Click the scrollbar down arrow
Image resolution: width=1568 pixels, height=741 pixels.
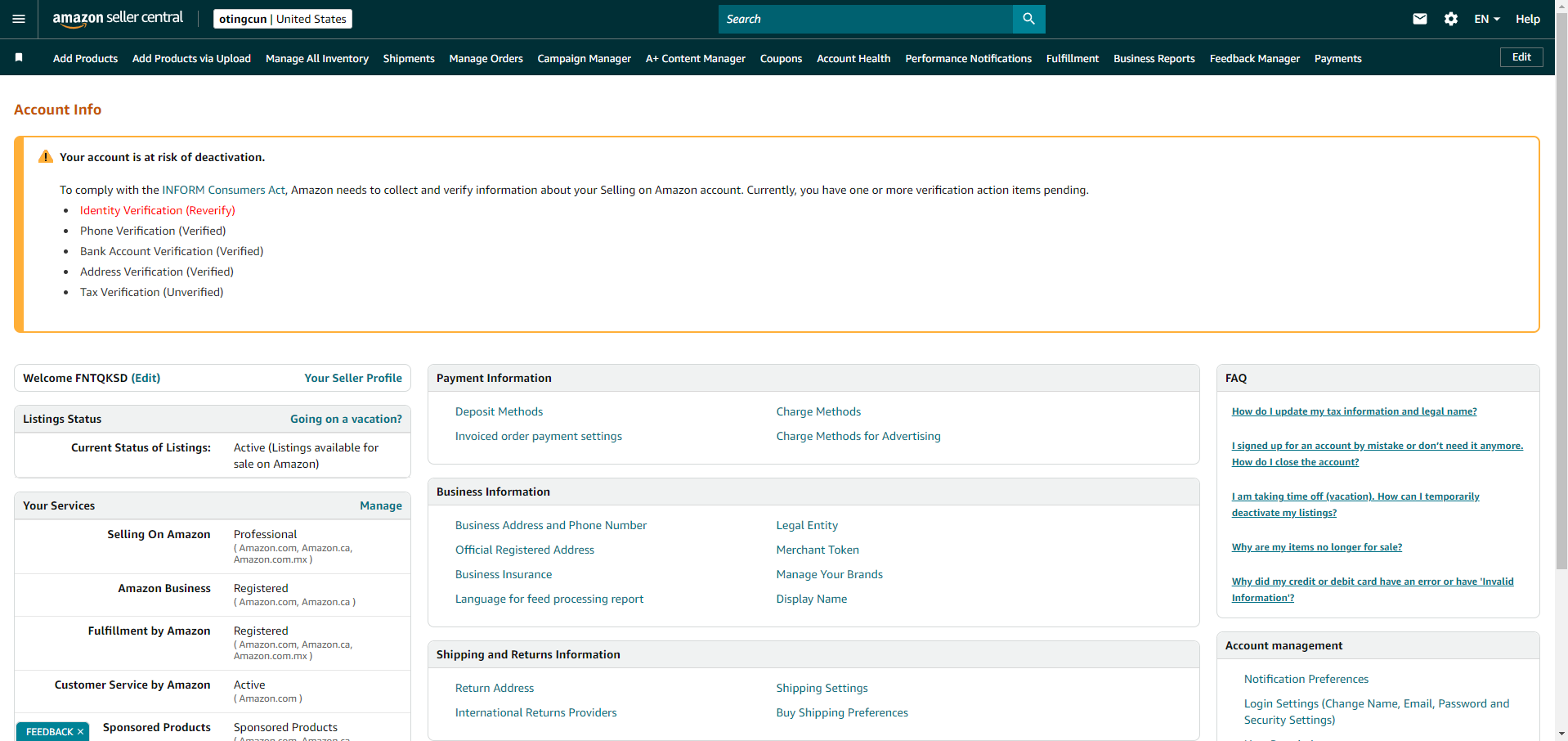[1561, 734]
